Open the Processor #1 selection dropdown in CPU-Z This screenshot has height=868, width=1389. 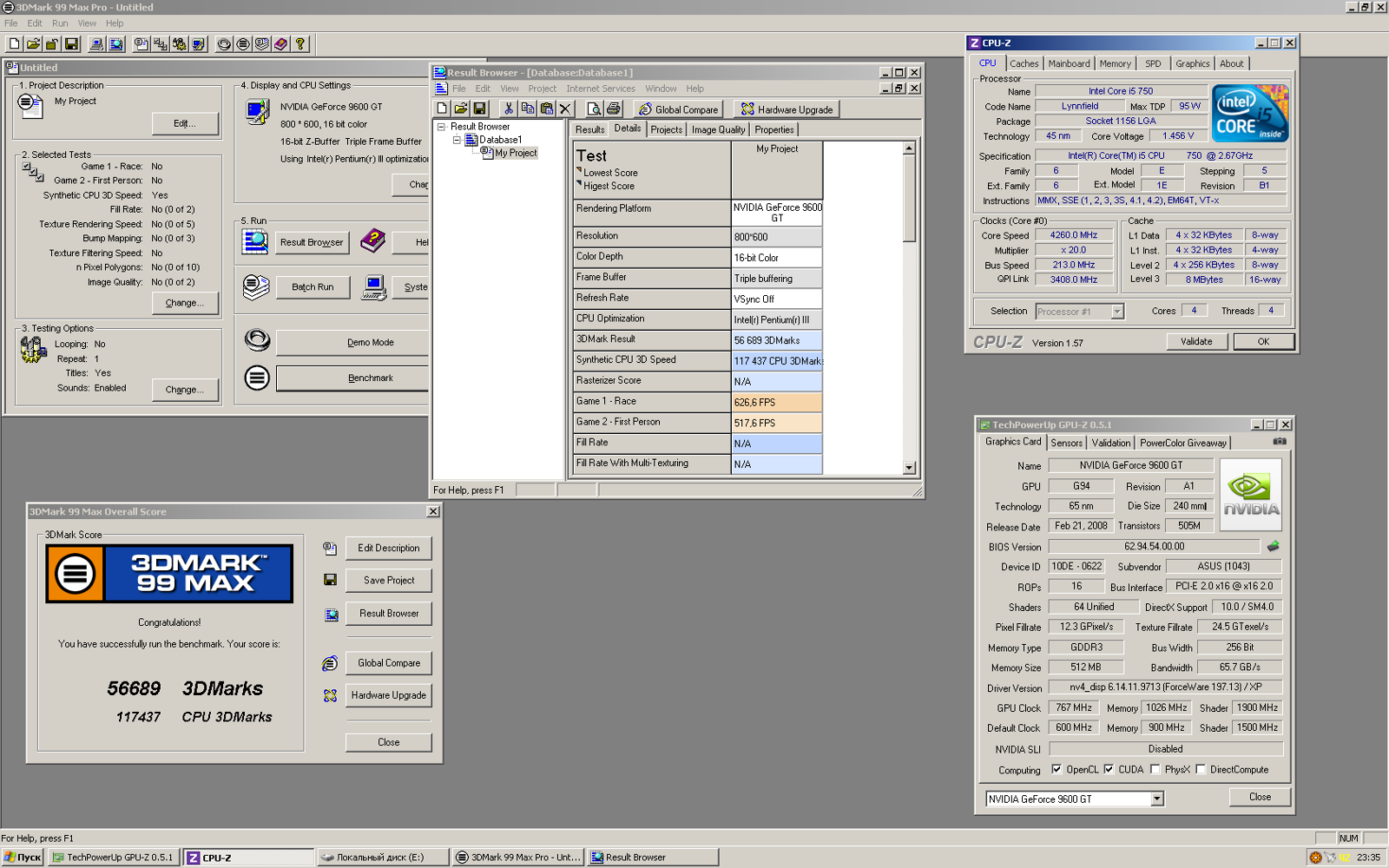tap(1117, 312)
